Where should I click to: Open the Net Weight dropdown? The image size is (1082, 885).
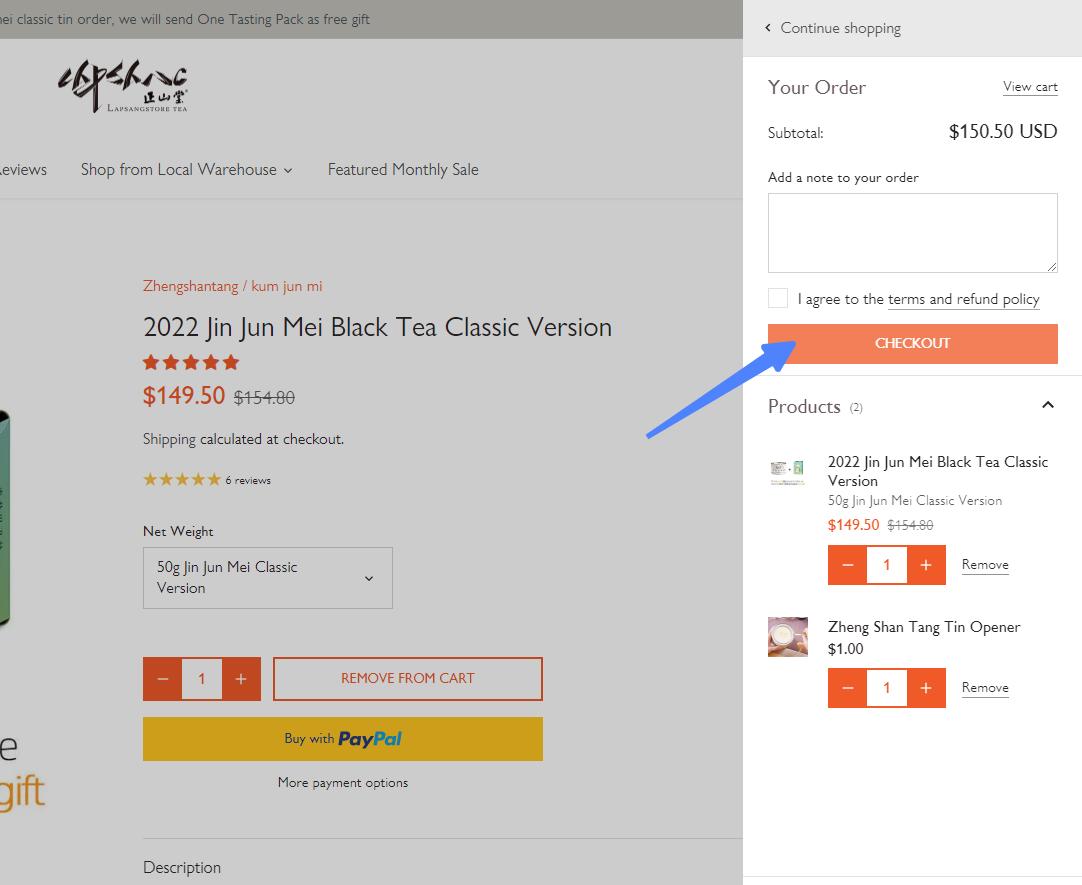(x=268, y=578)
